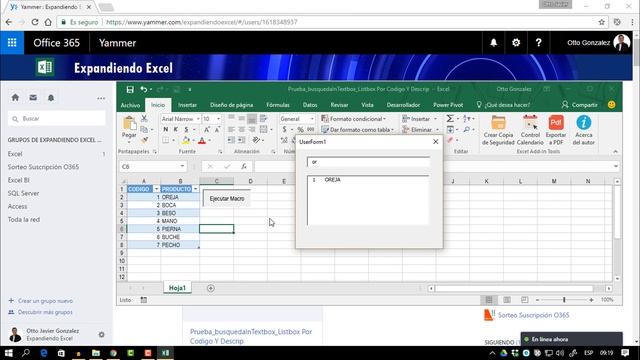Switch to Diseño de página tab
This screenshot has width=640, height=360.
click(x=231, y=105)
